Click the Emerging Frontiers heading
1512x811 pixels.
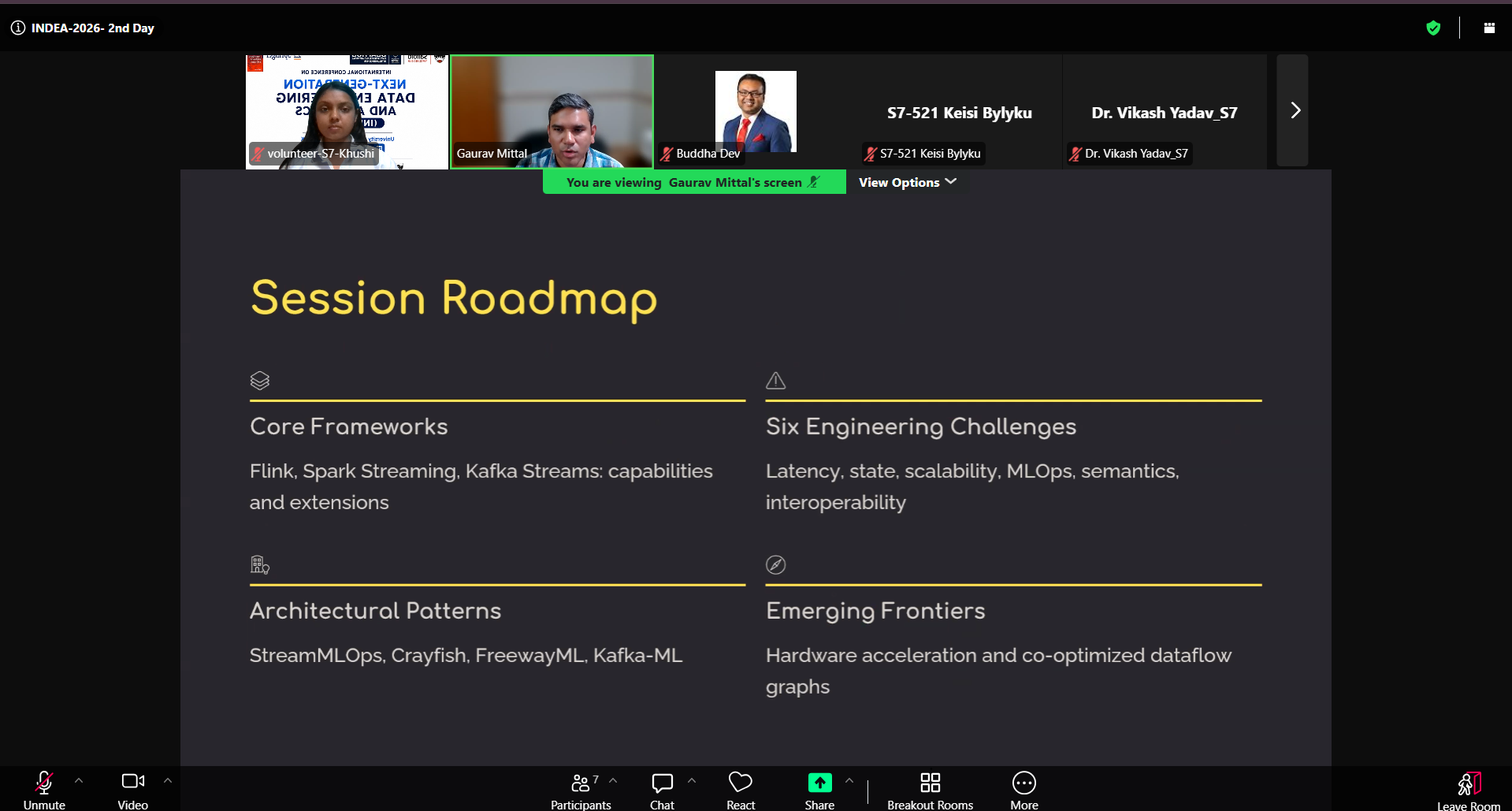click(x=875, y=611)
